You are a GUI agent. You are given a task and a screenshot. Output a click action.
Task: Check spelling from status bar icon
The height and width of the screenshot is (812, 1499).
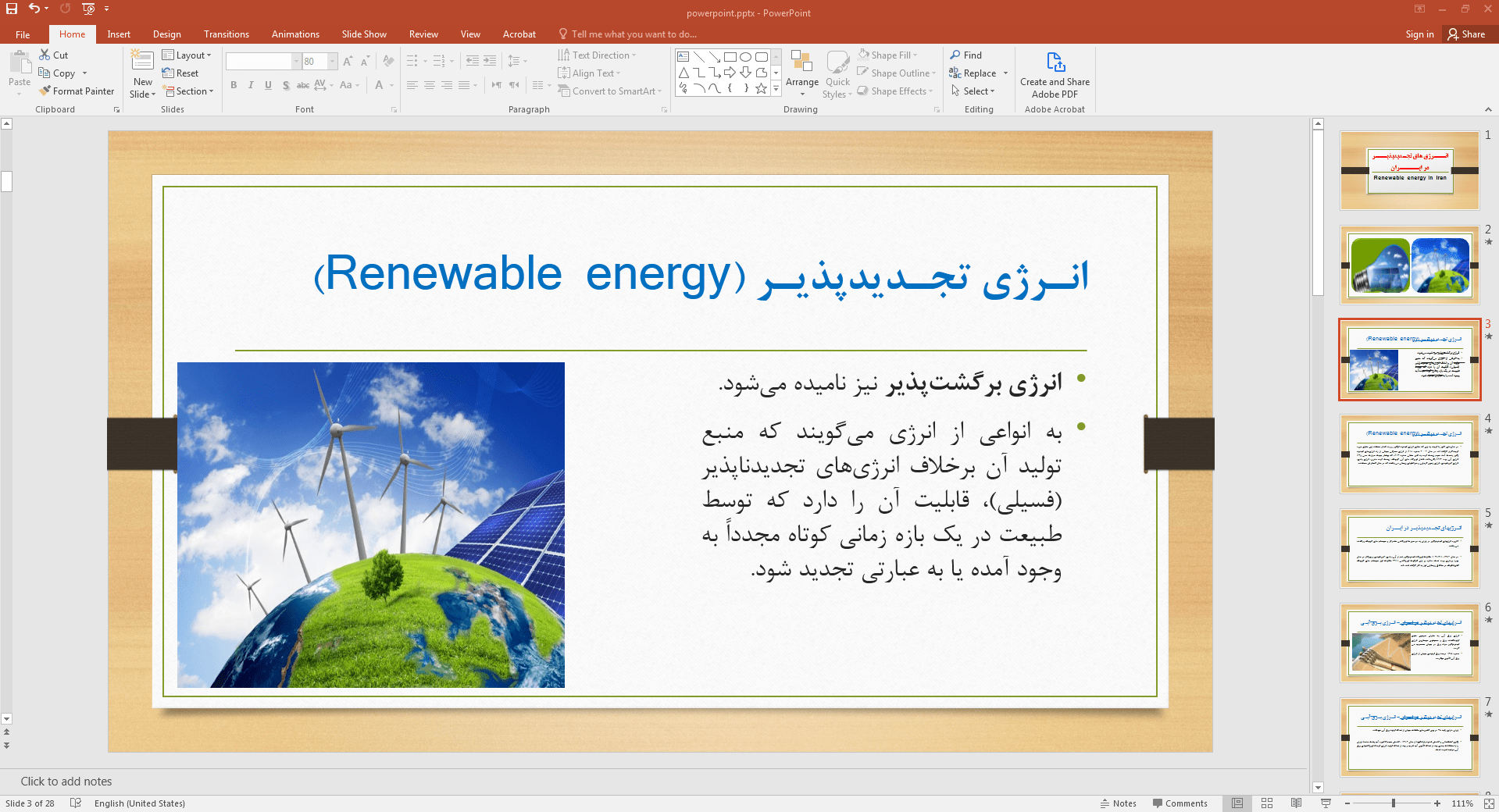(76, 803)
